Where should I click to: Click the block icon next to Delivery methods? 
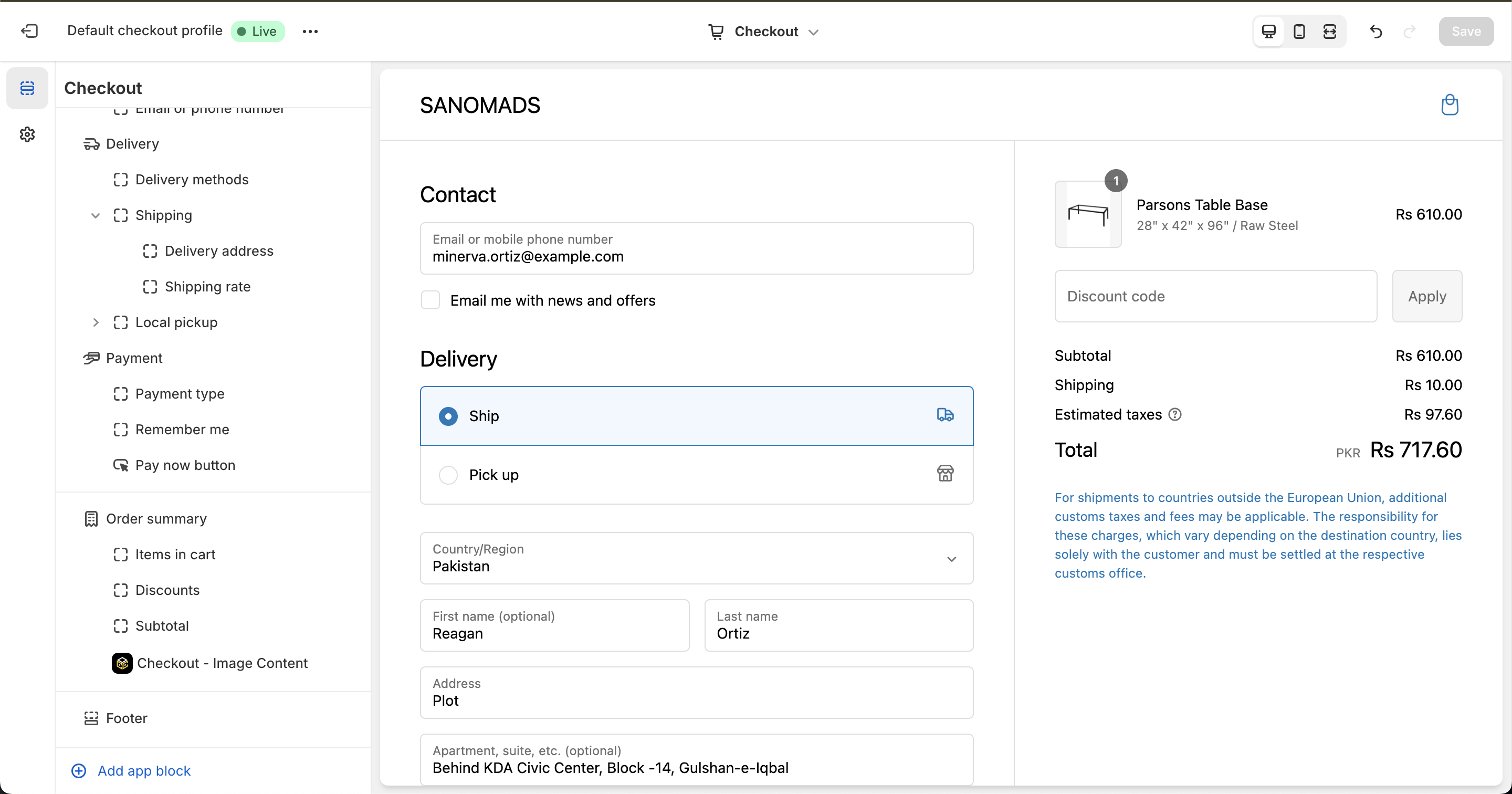pyautogui.click(x=121, y=180)
